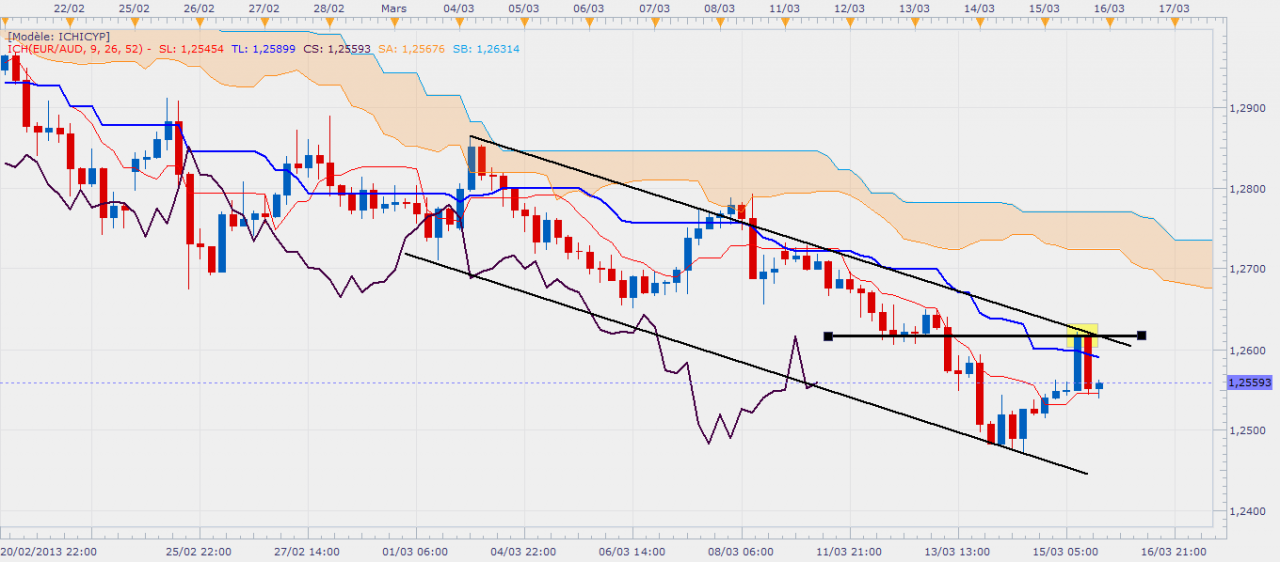This screenshot has height=562, width=1280.
Task: Click the 08/03 06:00 time label
Action: click(x=739, y=551)
